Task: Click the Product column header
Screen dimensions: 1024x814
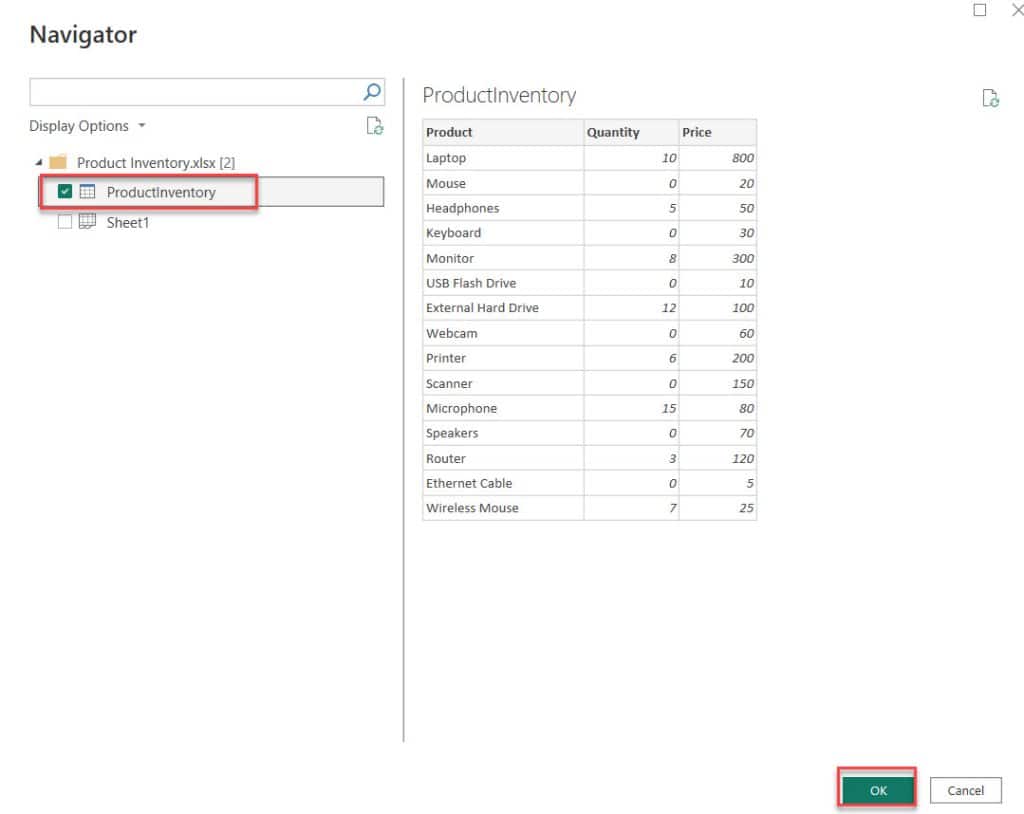Action: (x=503, y=132)
